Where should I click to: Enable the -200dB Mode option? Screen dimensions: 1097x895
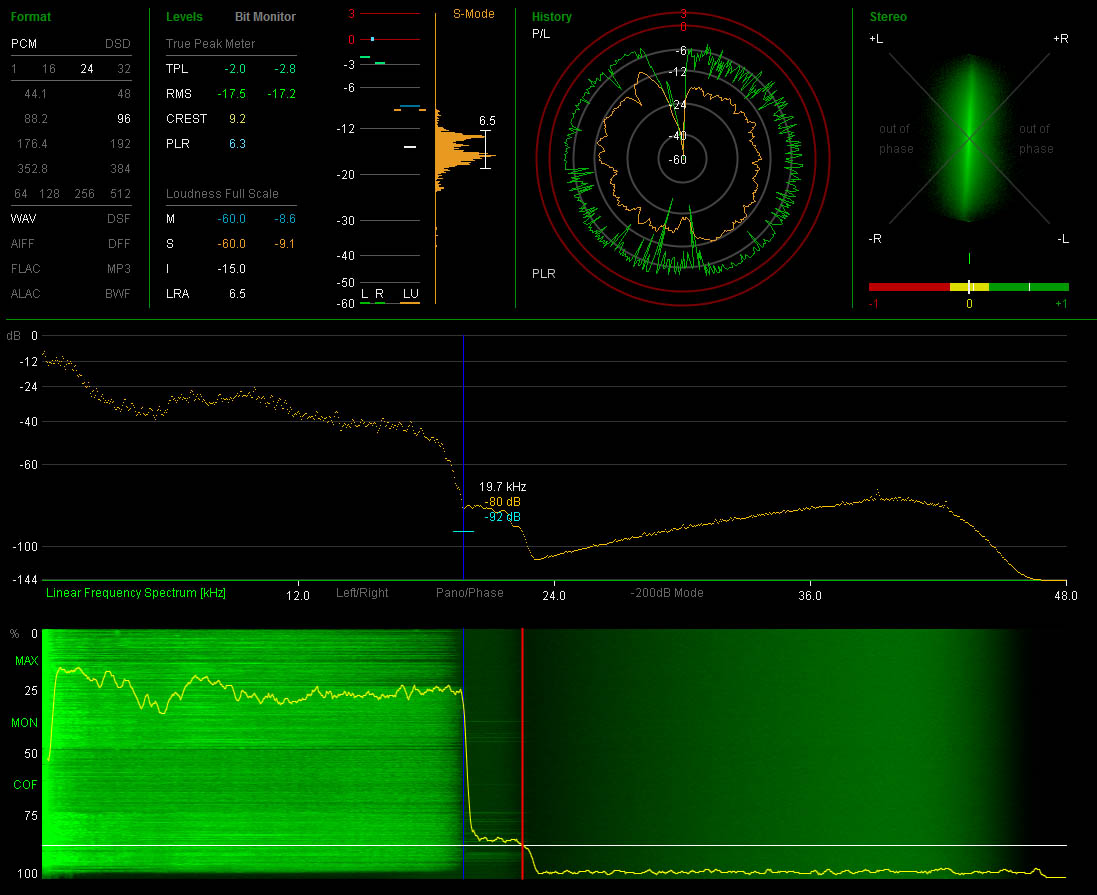coord(667,593)
